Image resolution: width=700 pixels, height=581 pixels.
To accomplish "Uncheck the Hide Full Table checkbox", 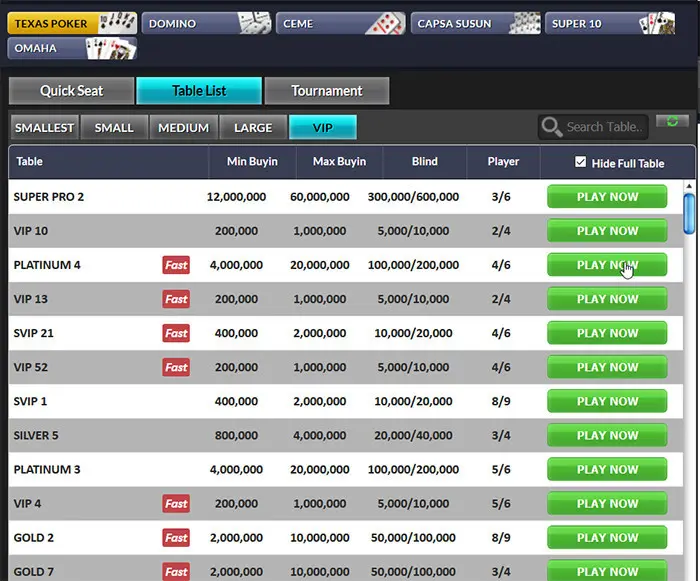I will pos(581,162).
